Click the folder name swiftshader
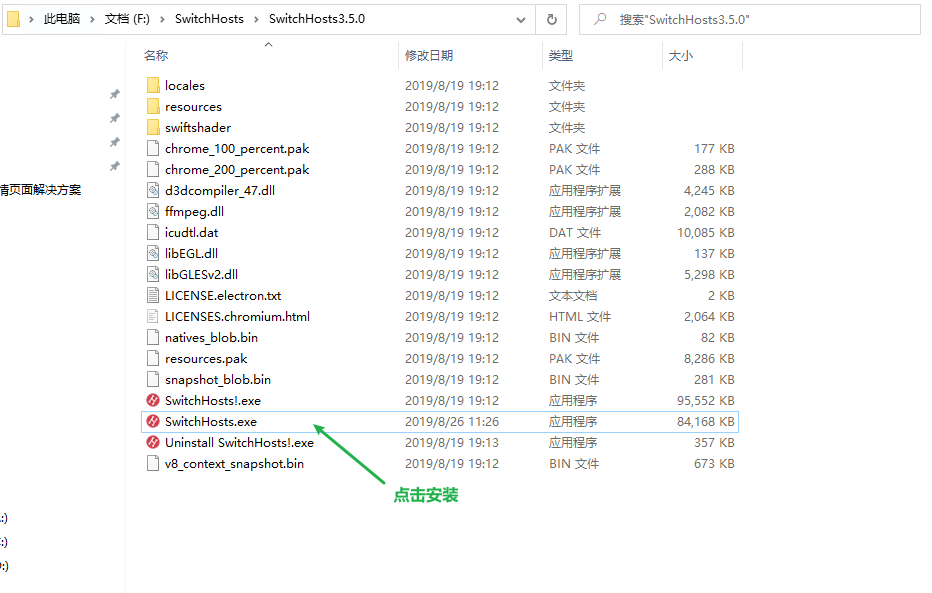The height and width of the screenshot is (593, 932). pyautogui.click(x=198, y=127)
